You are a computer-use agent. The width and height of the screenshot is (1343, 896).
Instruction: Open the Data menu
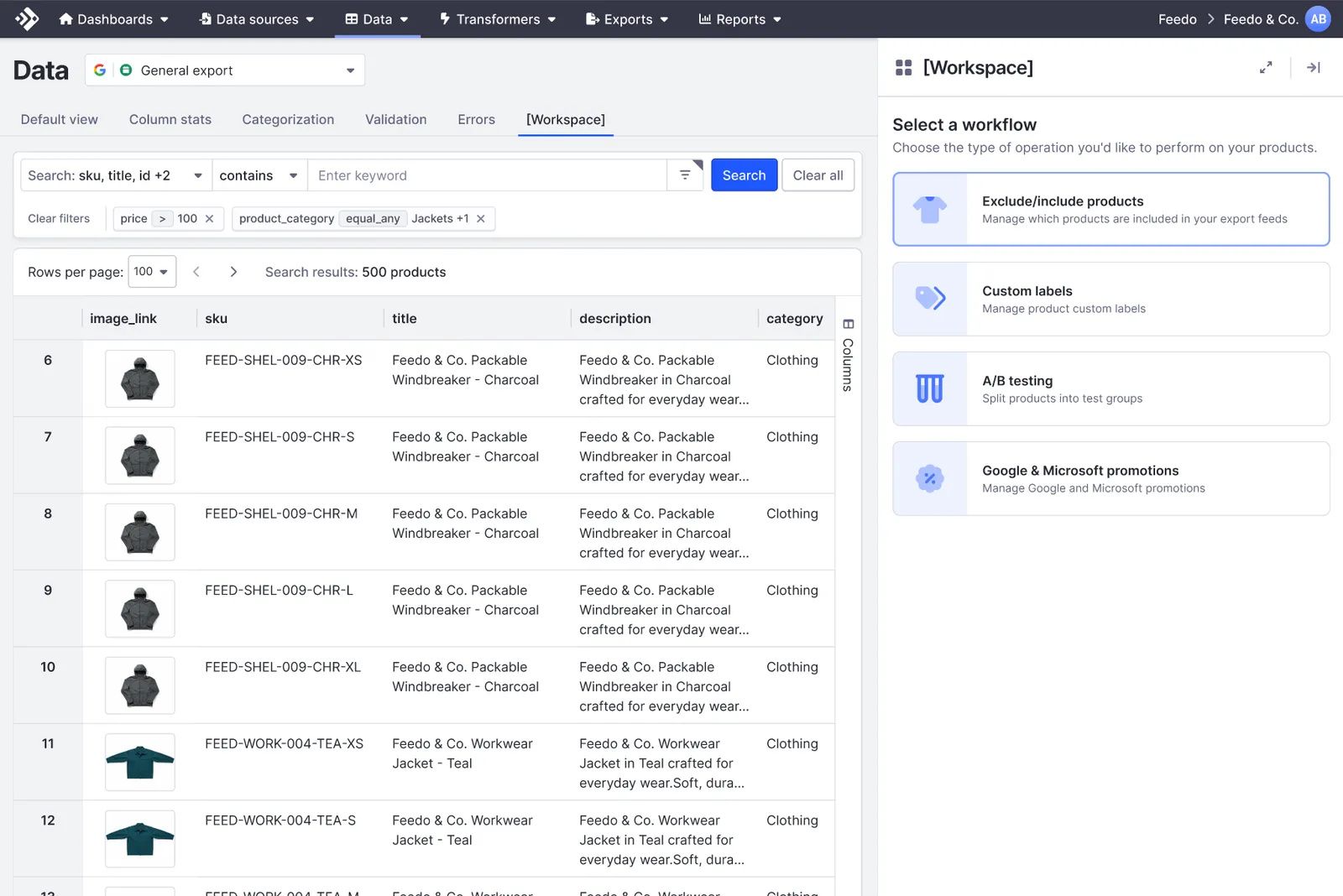point(377,19)
